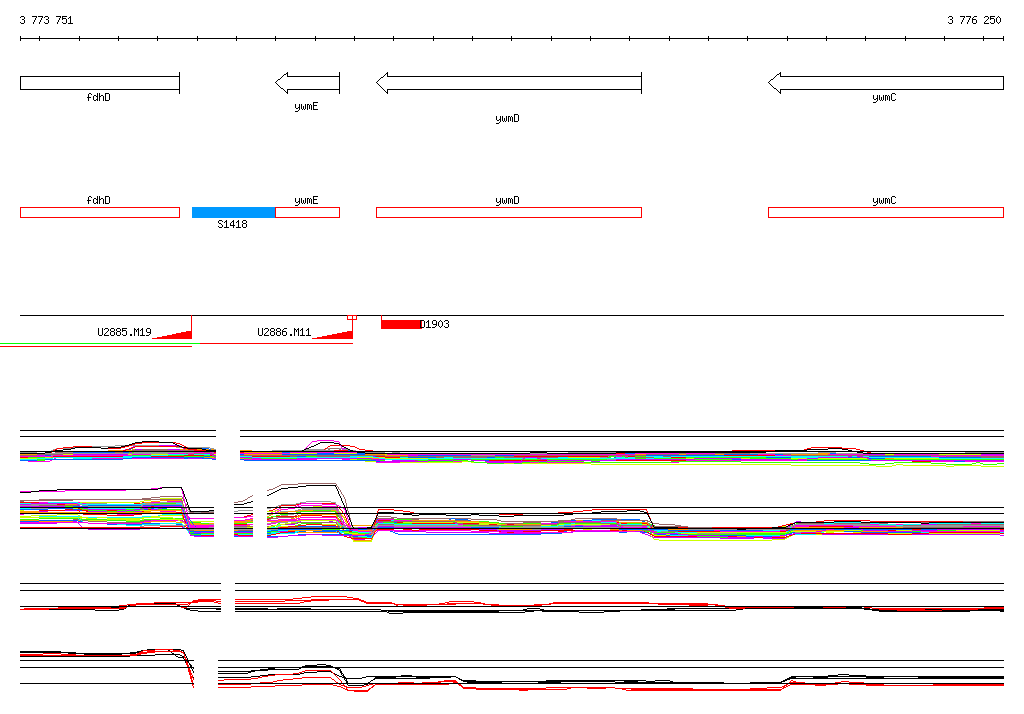Click the end coordinate 3 776 250
Viewport: 1024px width, 714px height.
[974, 20]
